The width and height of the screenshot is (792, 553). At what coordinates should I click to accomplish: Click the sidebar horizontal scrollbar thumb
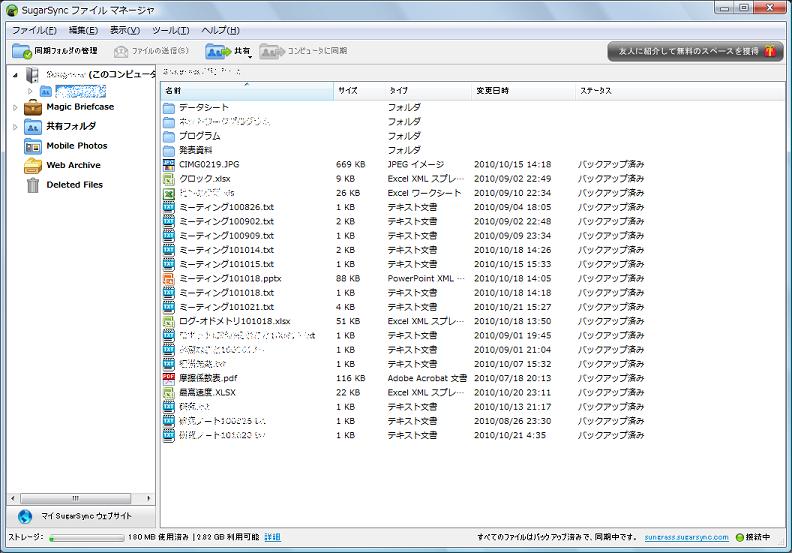pos(75,498)
